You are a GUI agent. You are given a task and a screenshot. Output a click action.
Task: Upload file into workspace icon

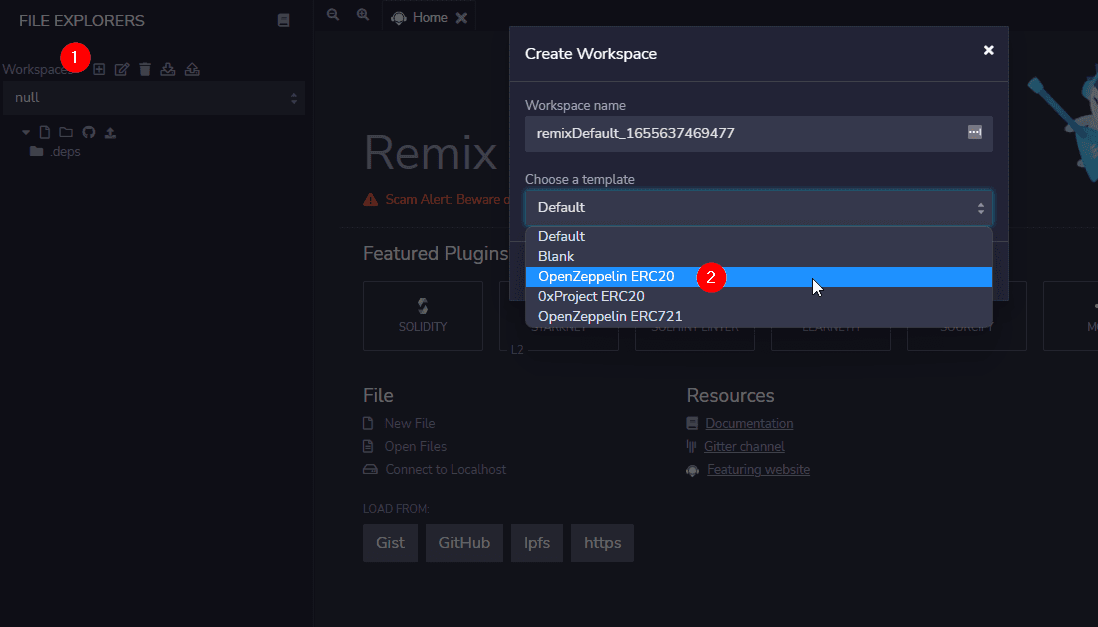pyautogui.click(x=111, y=132)
